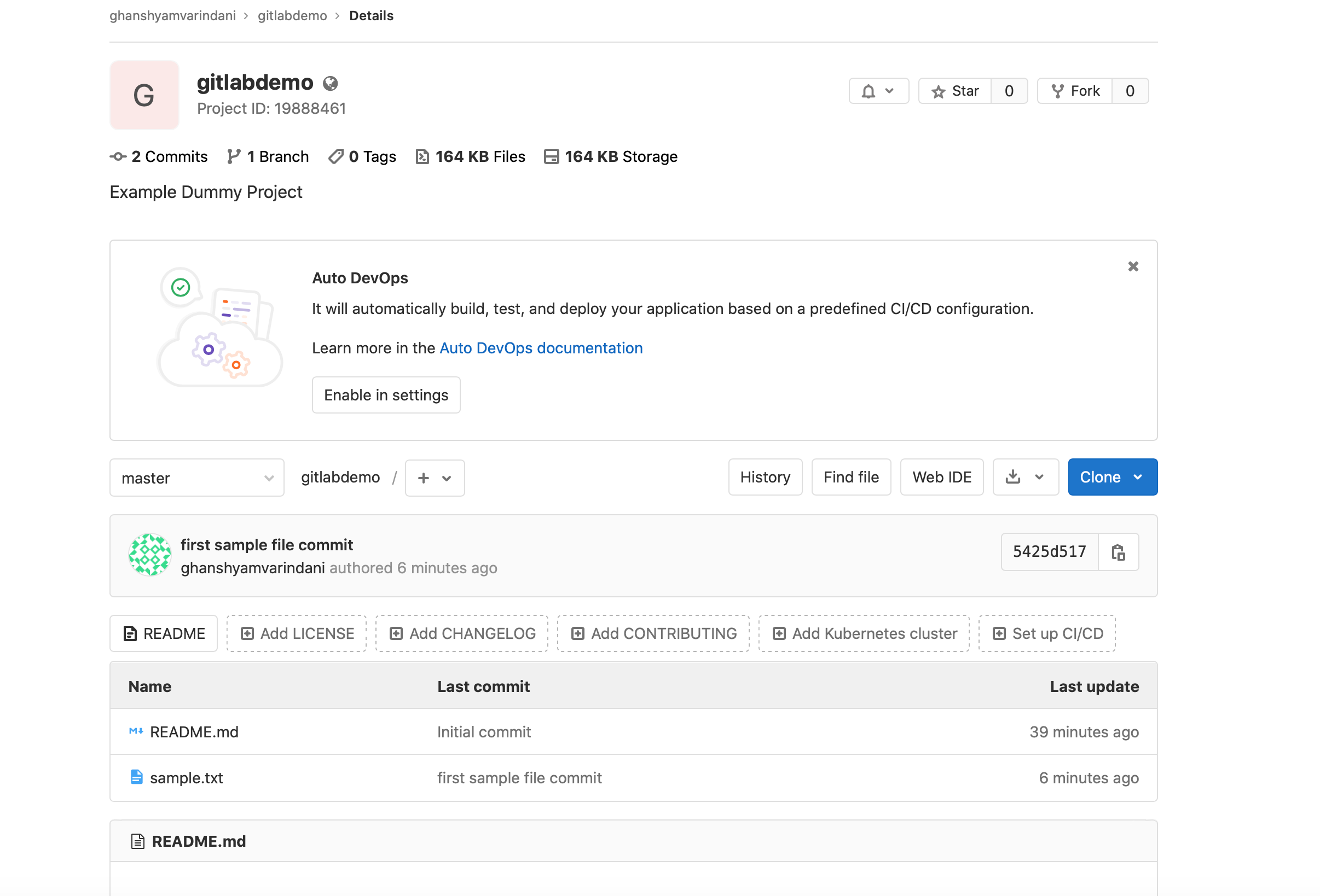Open the G project avatar
The height and width of the screenshot is (896, 1320).
click(144, 95)
